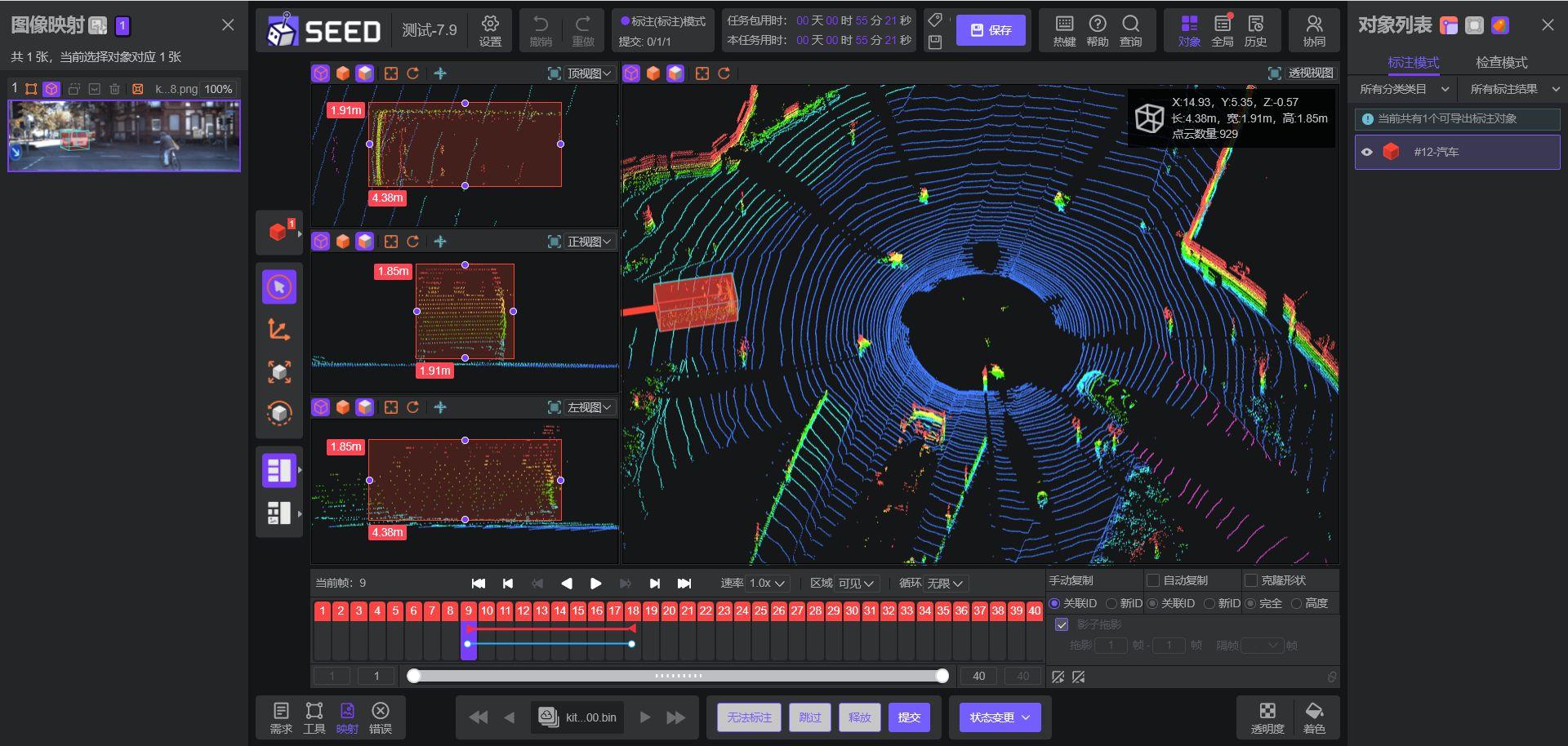The image size is (1568, 746).
Task: Hide the #12-汽车 object with eye icon
Action: coord(1367,152)
